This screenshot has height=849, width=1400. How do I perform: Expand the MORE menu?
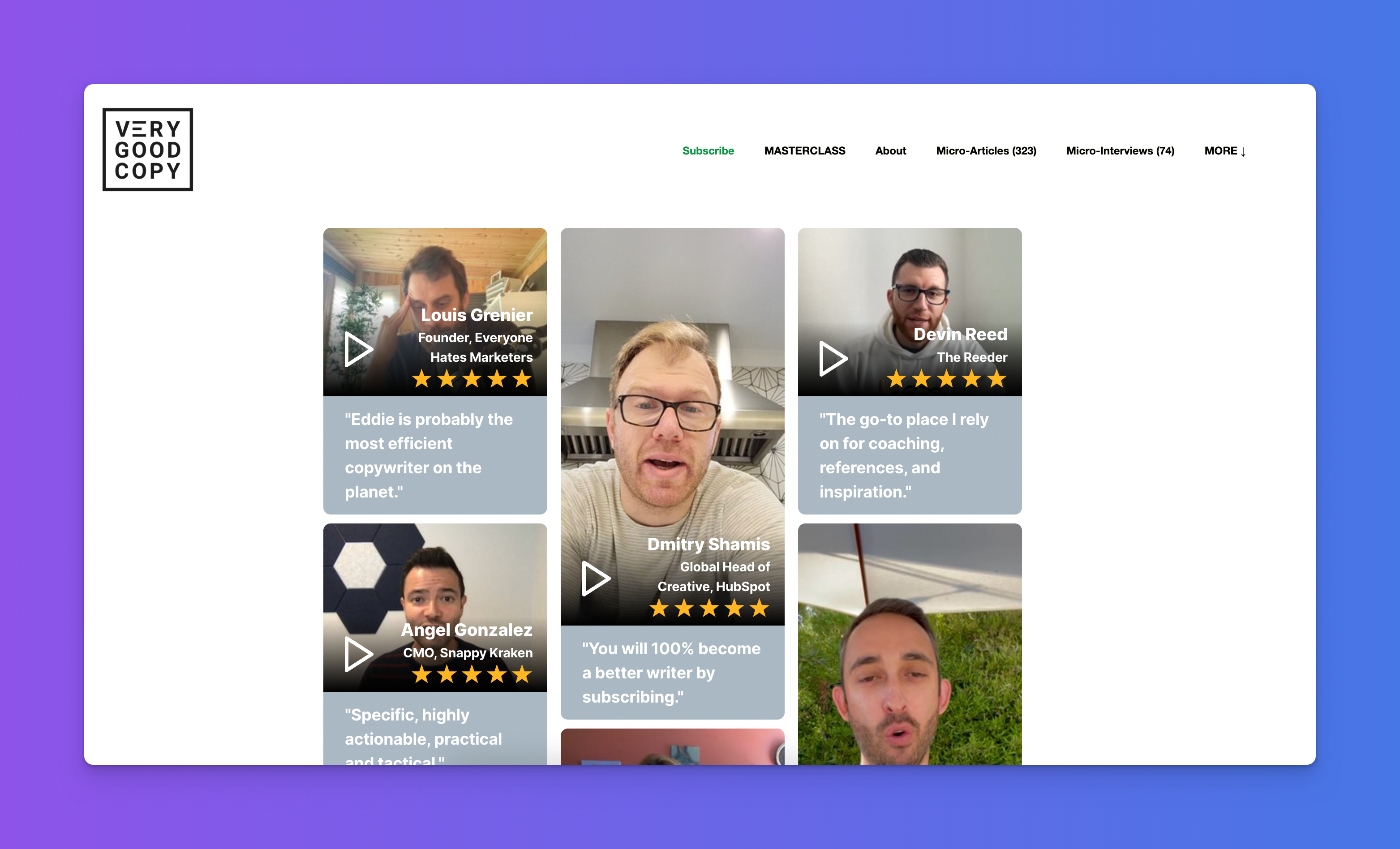(1225, 151)
